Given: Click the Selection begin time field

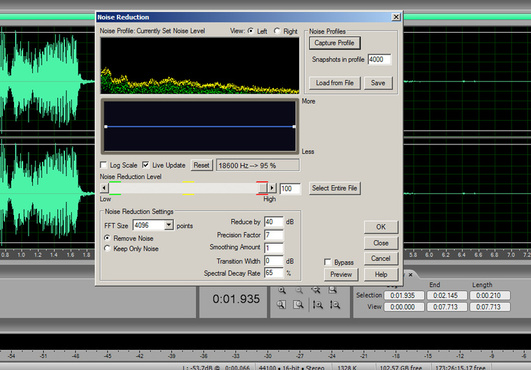Looking at the screenshot, I should (404, 296).
